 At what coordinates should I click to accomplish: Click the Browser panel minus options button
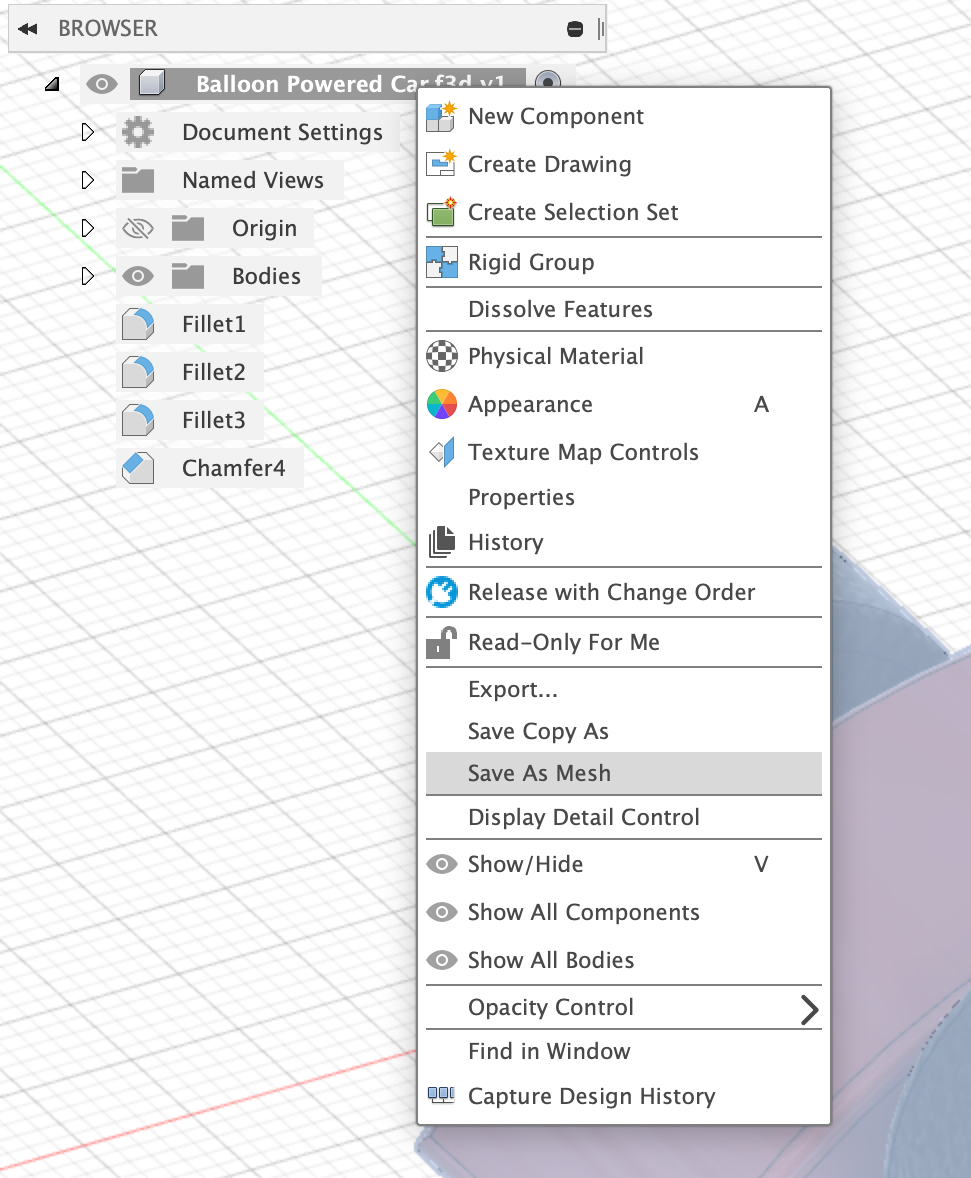[575, 29]
